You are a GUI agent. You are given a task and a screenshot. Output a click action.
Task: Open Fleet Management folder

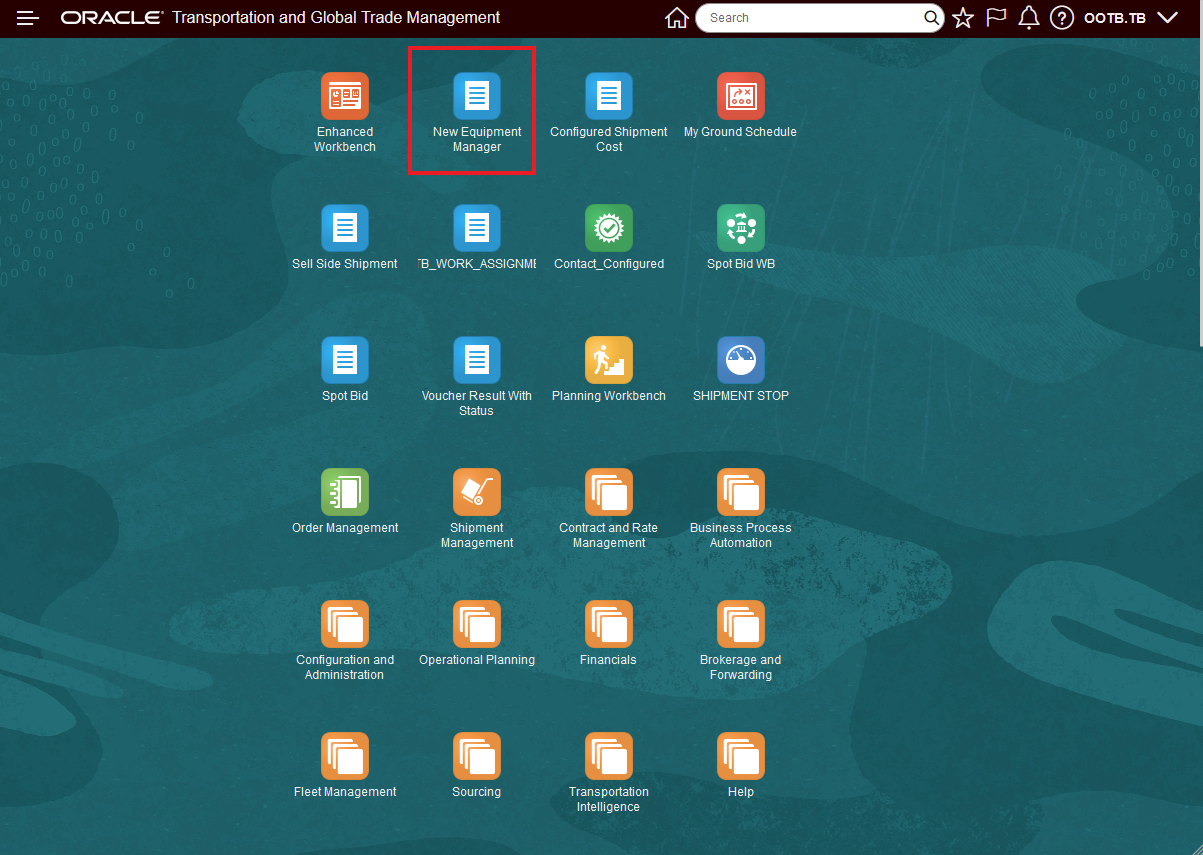[345, 756]
